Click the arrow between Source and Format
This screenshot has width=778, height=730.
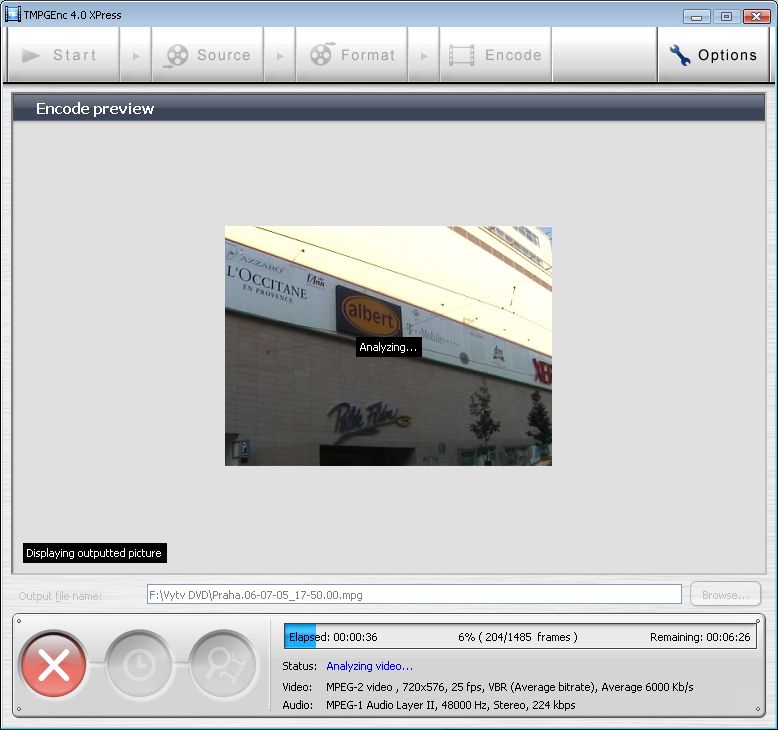point(279,55)
